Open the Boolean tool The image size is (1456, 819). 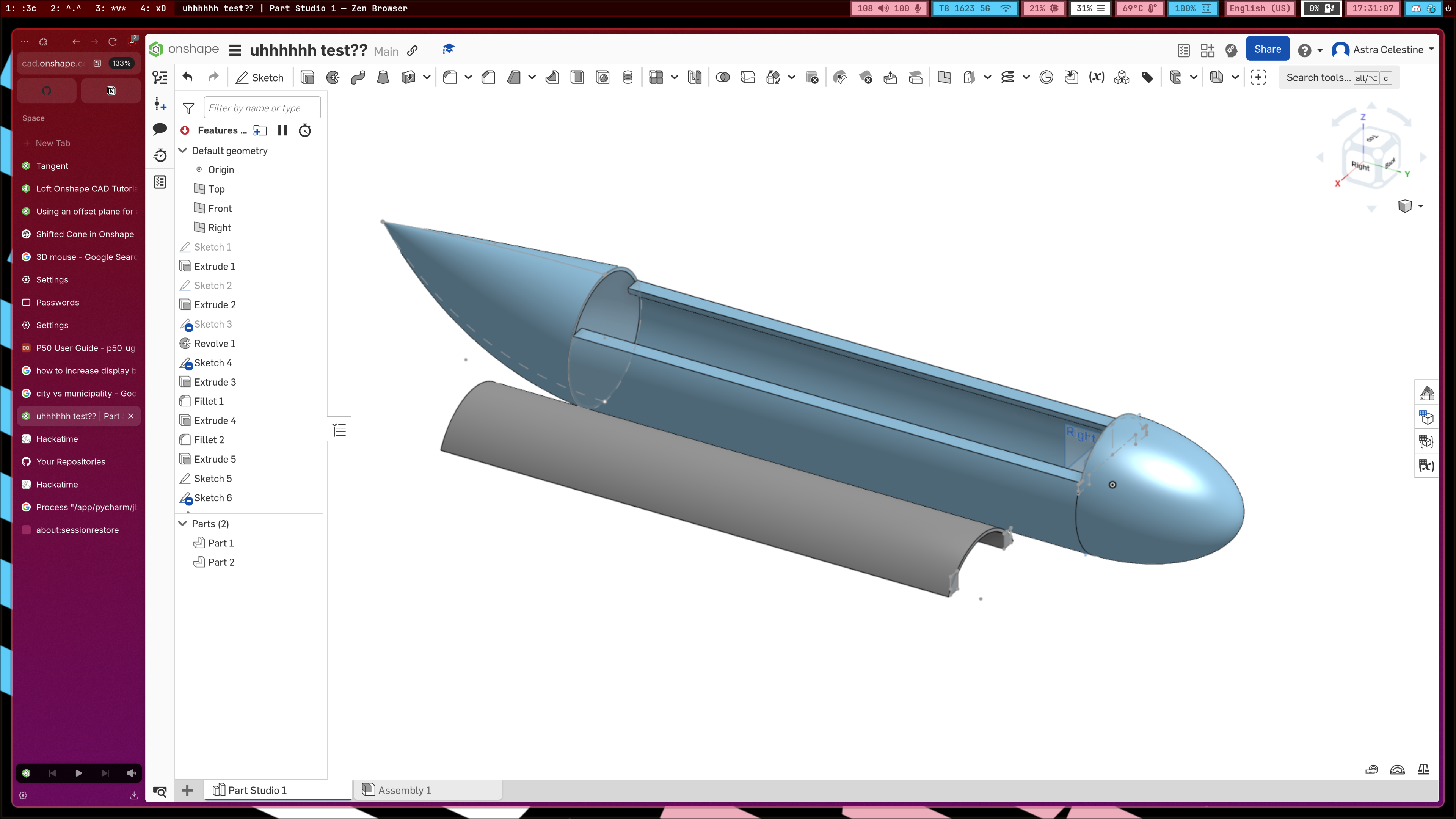point(722,77)
